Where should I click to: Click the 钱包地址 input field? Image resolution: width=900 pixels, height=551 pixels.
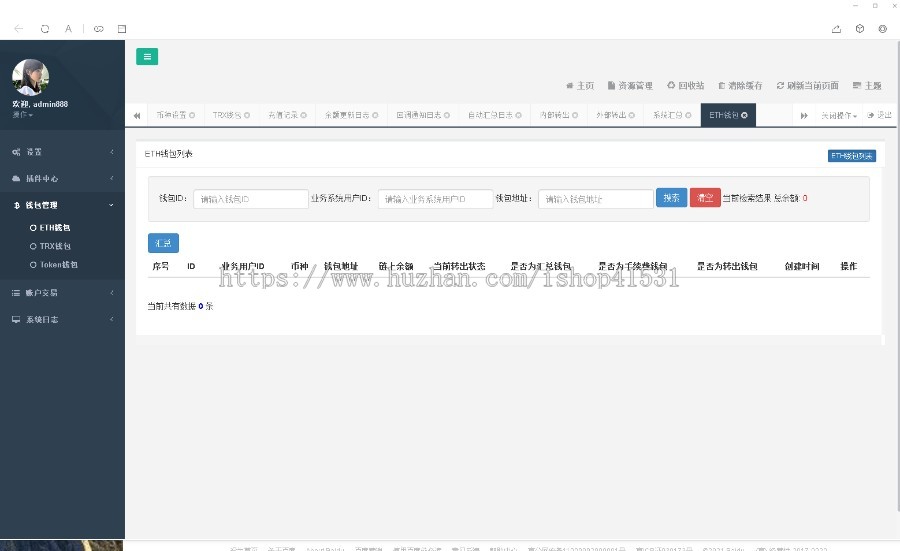595,199
